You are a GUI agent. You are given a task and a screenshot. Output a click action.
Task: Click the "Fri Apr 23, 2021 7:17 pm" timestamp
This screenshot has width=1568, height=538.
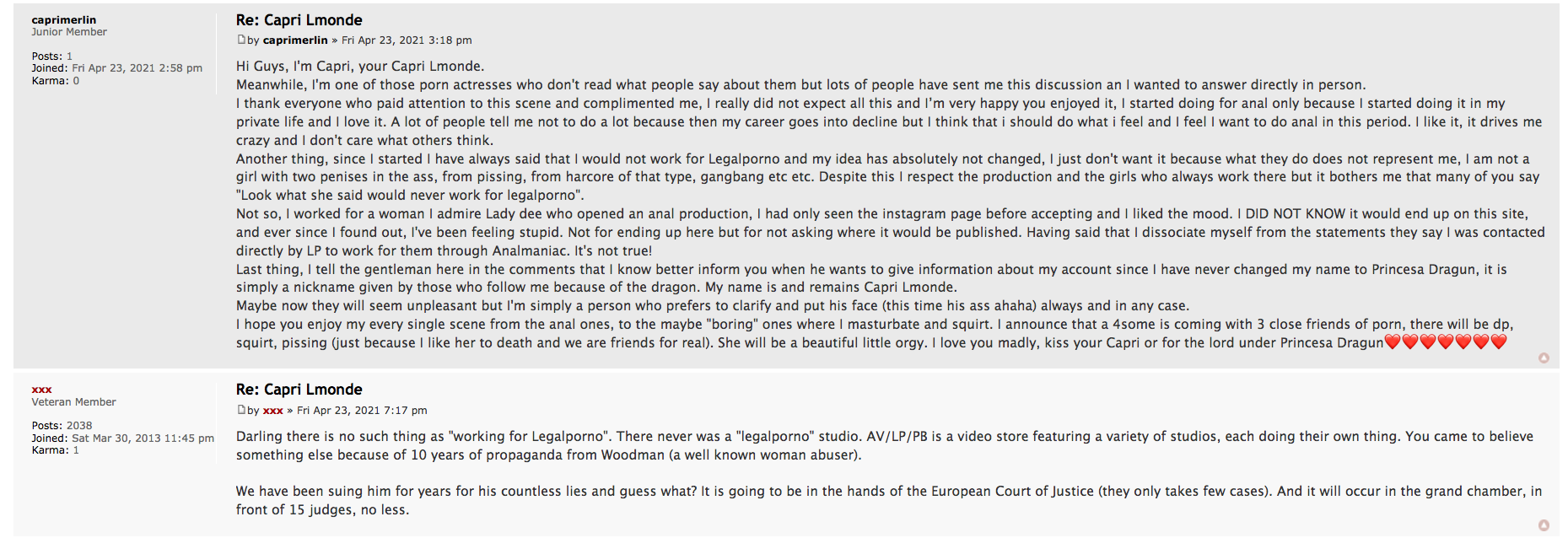point(362,411)
